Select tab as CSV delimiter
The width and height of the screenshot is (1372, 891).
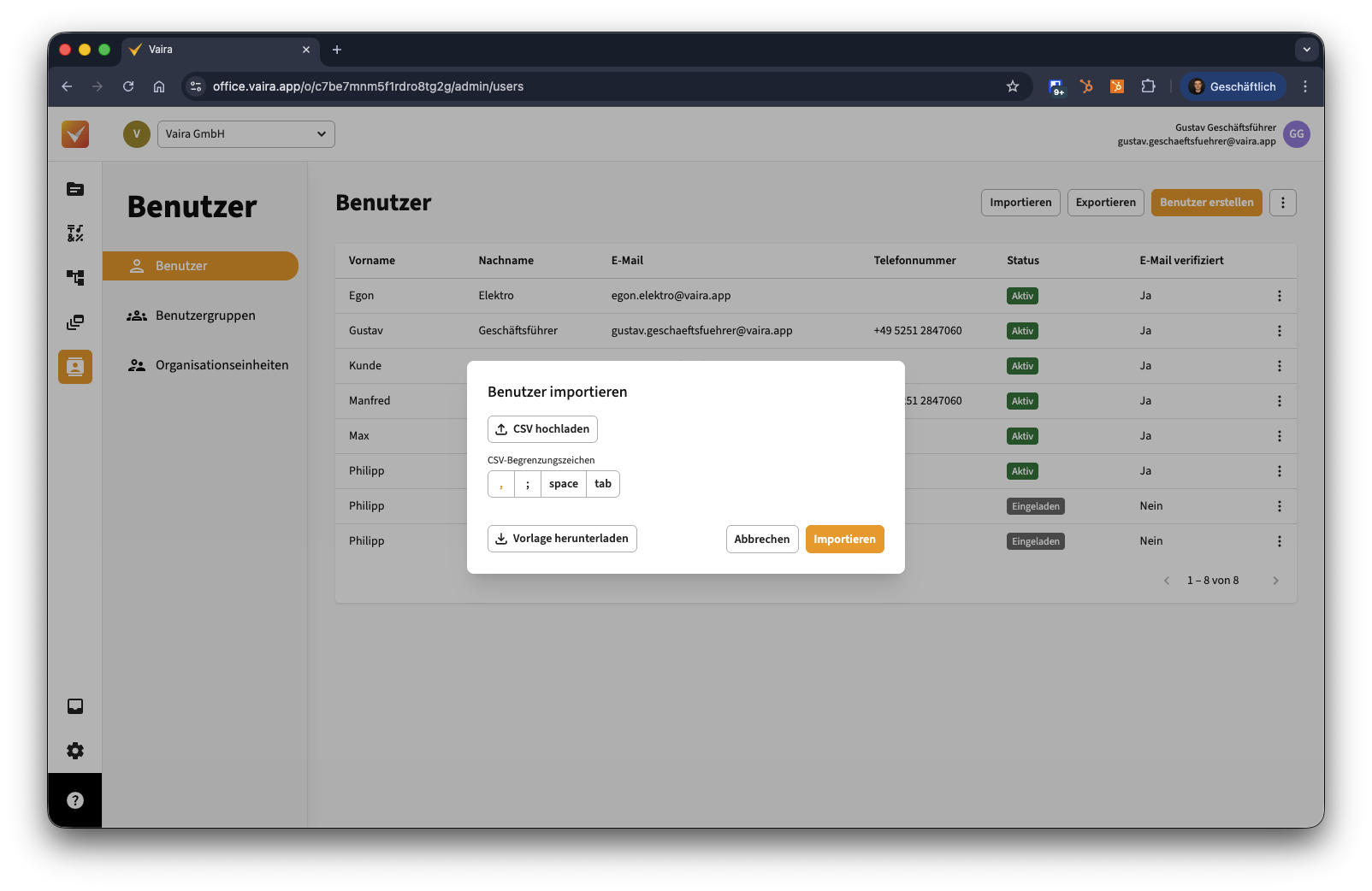point(603,484)
